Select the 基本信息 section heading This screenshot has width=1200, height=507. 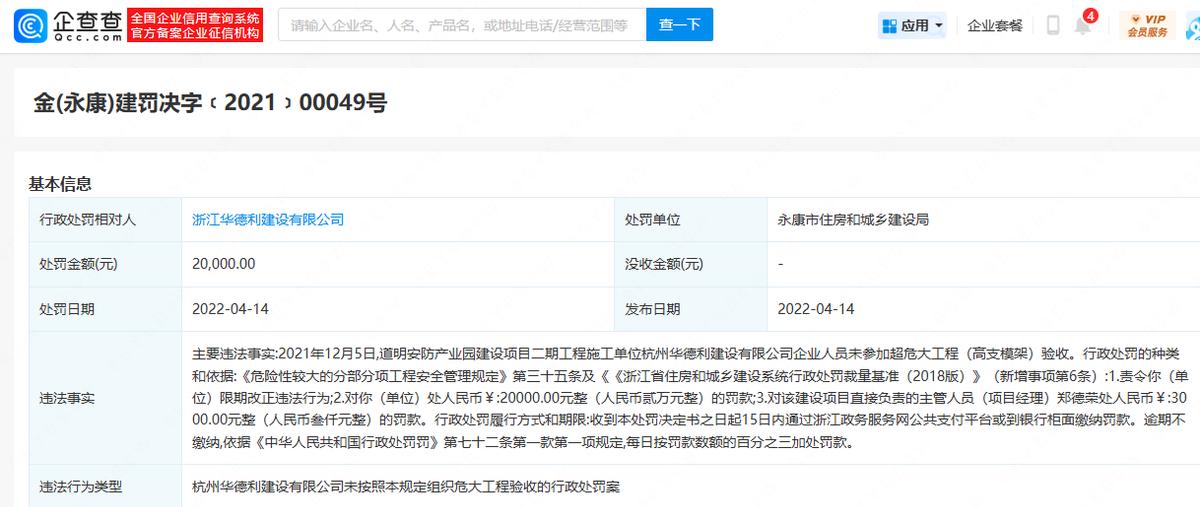[x=60, y=184]
